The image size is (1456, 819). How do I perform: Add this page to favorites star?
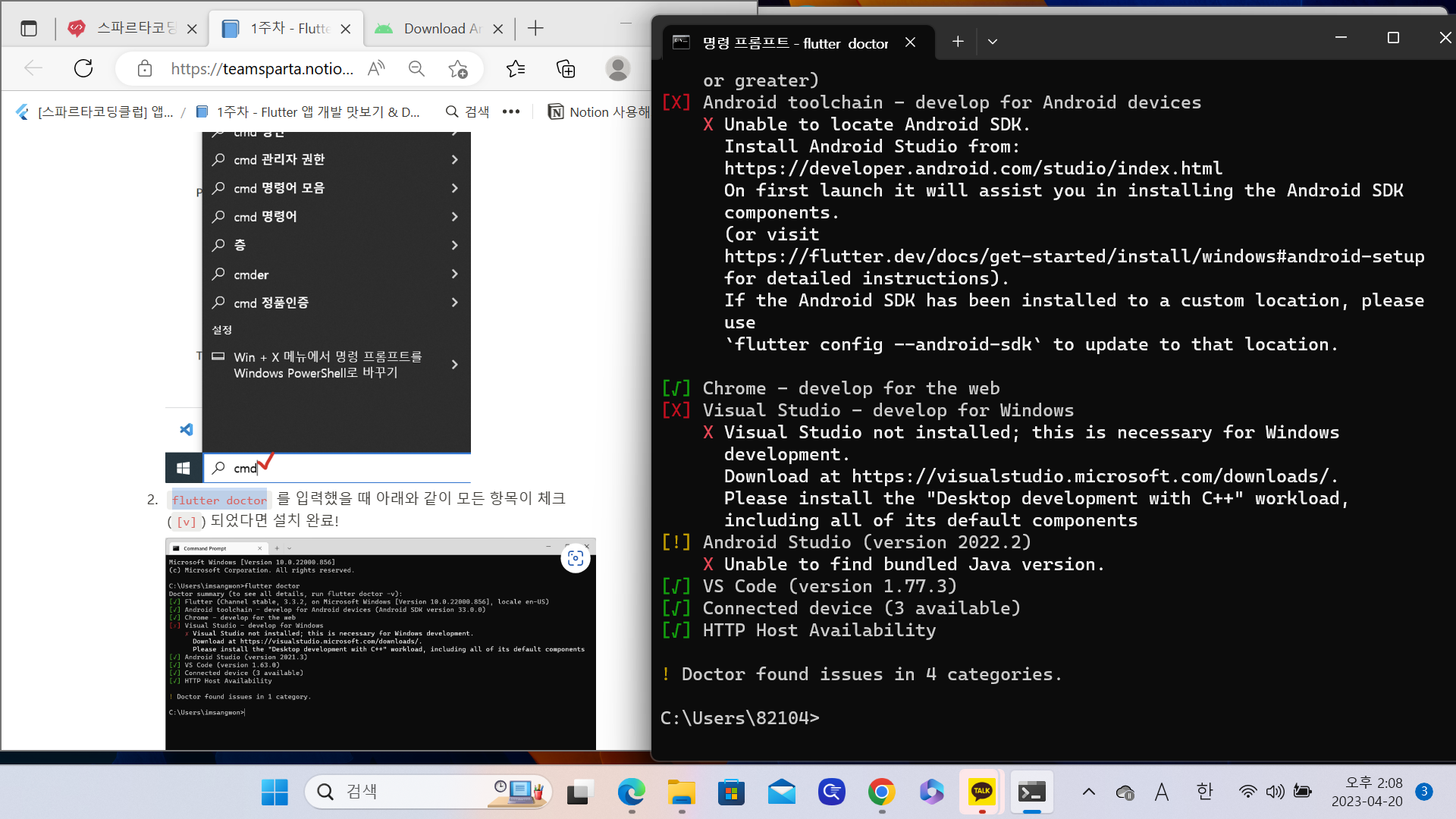pos(458,69)
